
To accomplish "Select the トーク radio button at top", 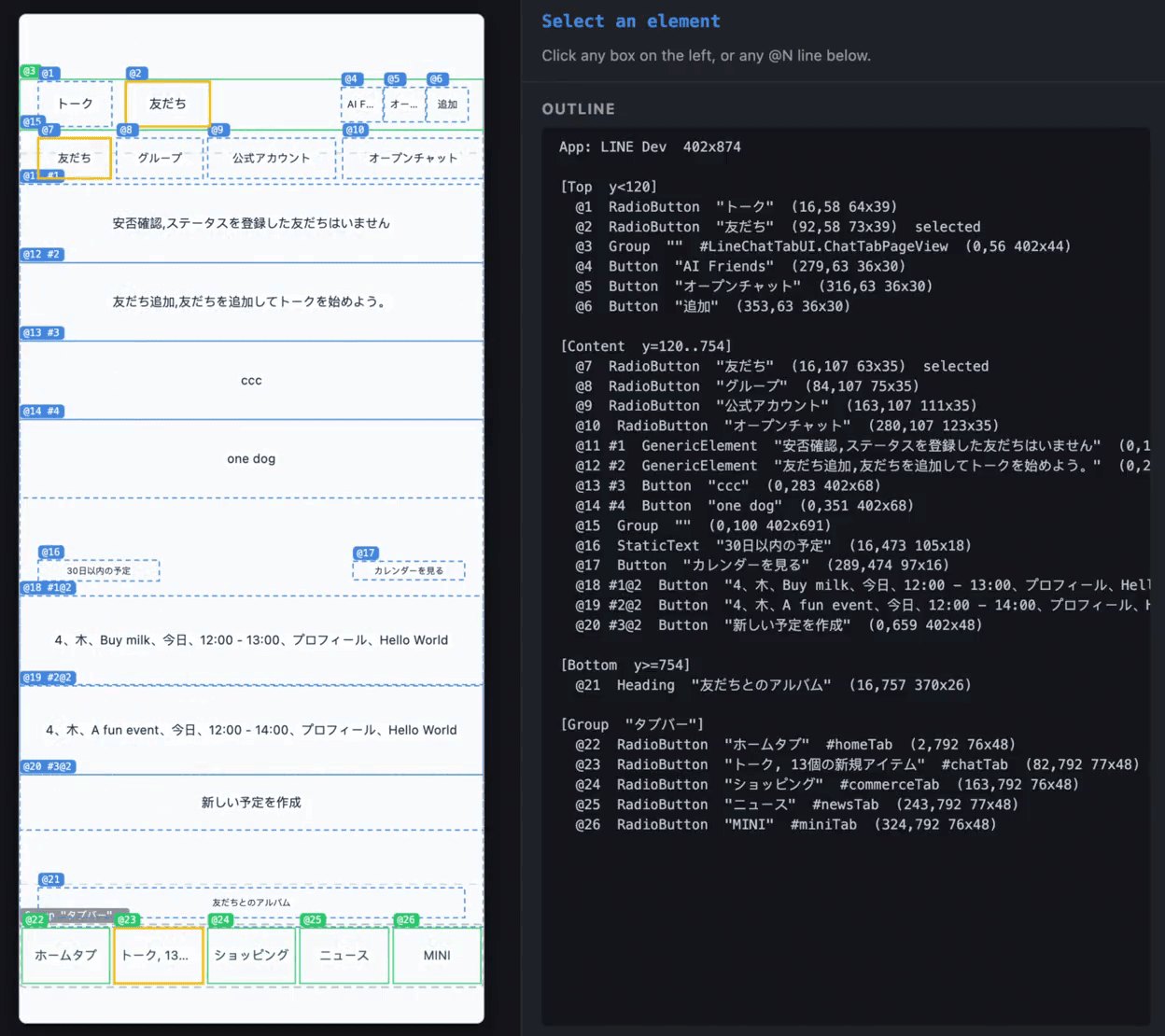I will point(75,104).
